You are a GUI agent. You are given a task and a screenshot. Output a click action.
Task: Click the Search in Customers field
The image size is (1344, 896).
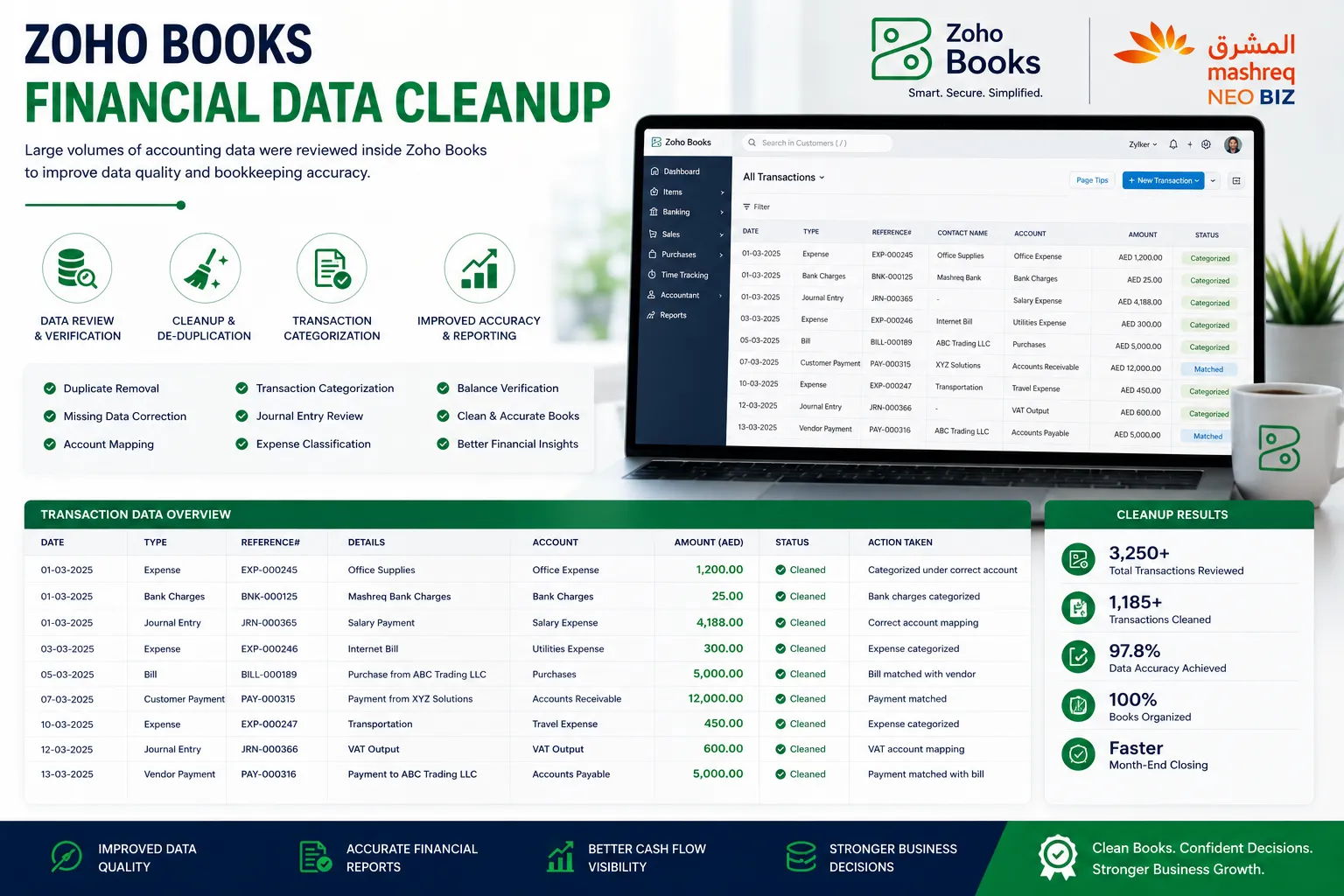click(x=816, y=143)
